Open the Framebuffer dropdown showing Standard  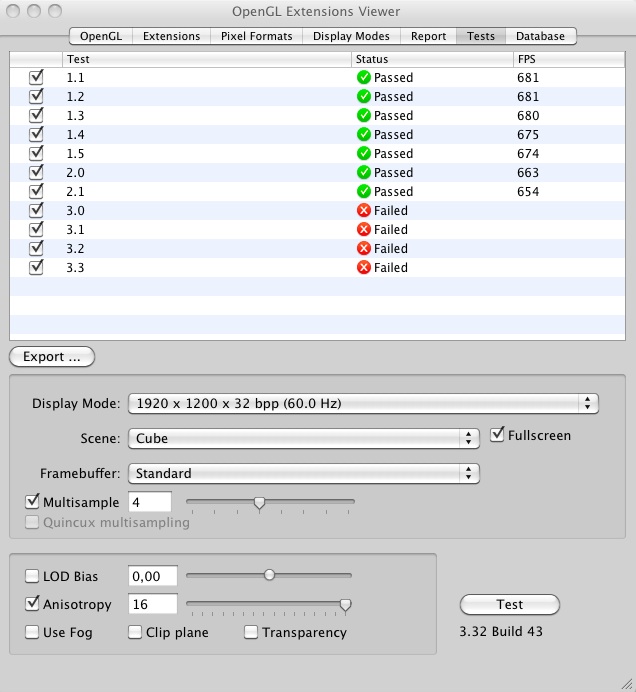point(304,473)
